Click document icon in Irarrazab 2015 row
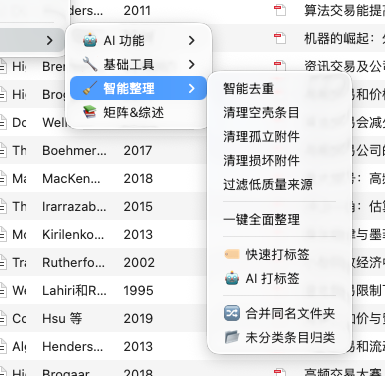This screenshot has height=376, width=385. (x=3, y=206)
